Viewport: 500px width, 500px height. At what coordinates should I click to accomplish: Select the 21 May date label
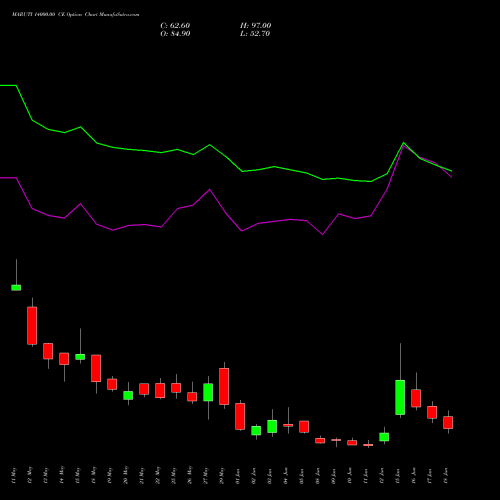click(x=142, y=476)
